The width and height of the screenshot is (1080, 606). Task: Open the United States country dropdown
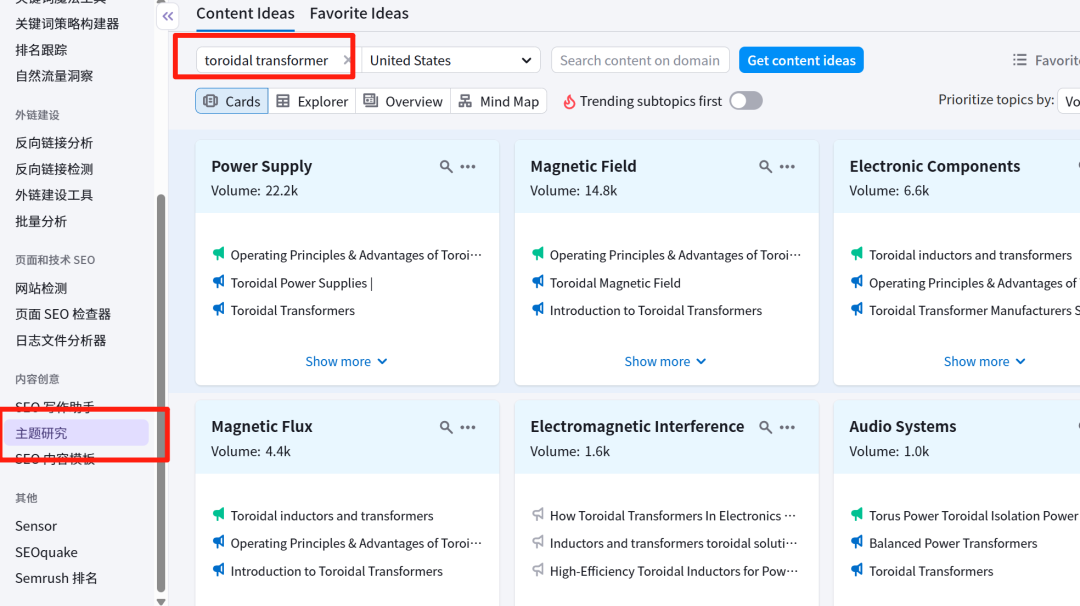pos(450,60)
